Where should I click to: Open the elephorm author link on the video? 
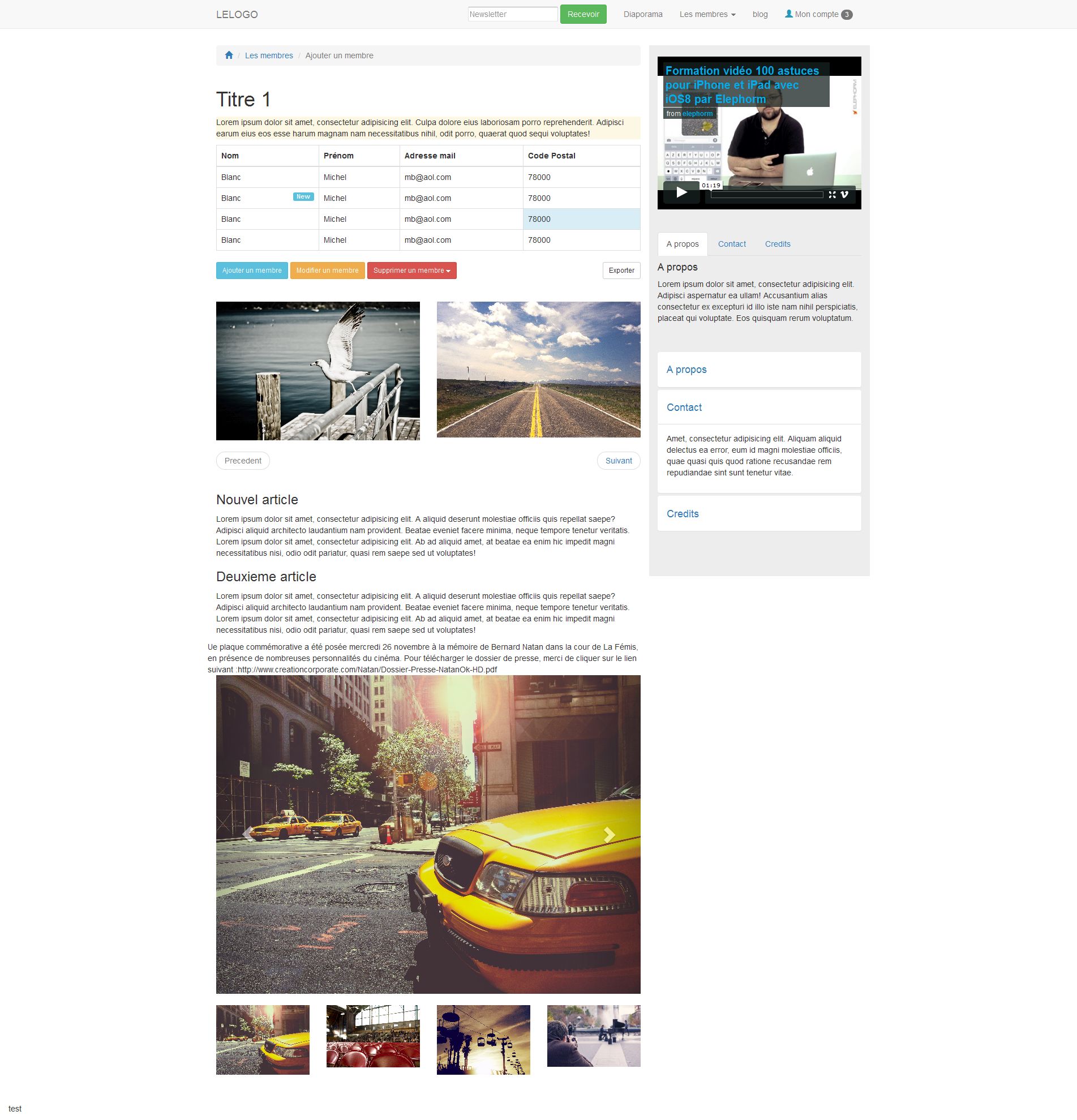697,114
